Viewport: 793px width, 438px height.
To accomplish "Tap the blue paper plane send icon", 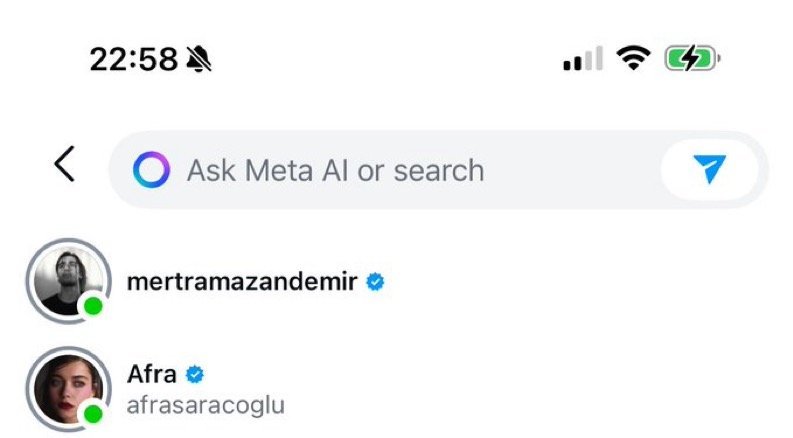I will pos(709,170).
